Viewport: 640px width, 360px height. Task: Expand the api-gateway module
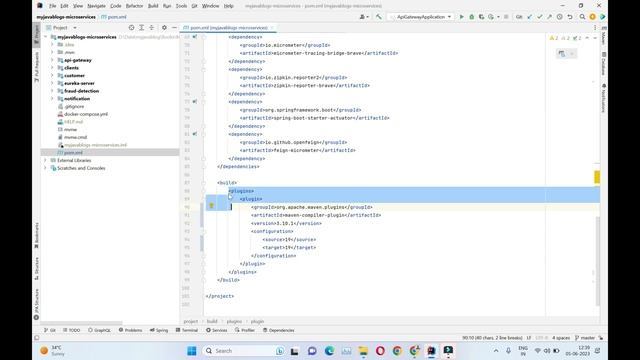52,60
